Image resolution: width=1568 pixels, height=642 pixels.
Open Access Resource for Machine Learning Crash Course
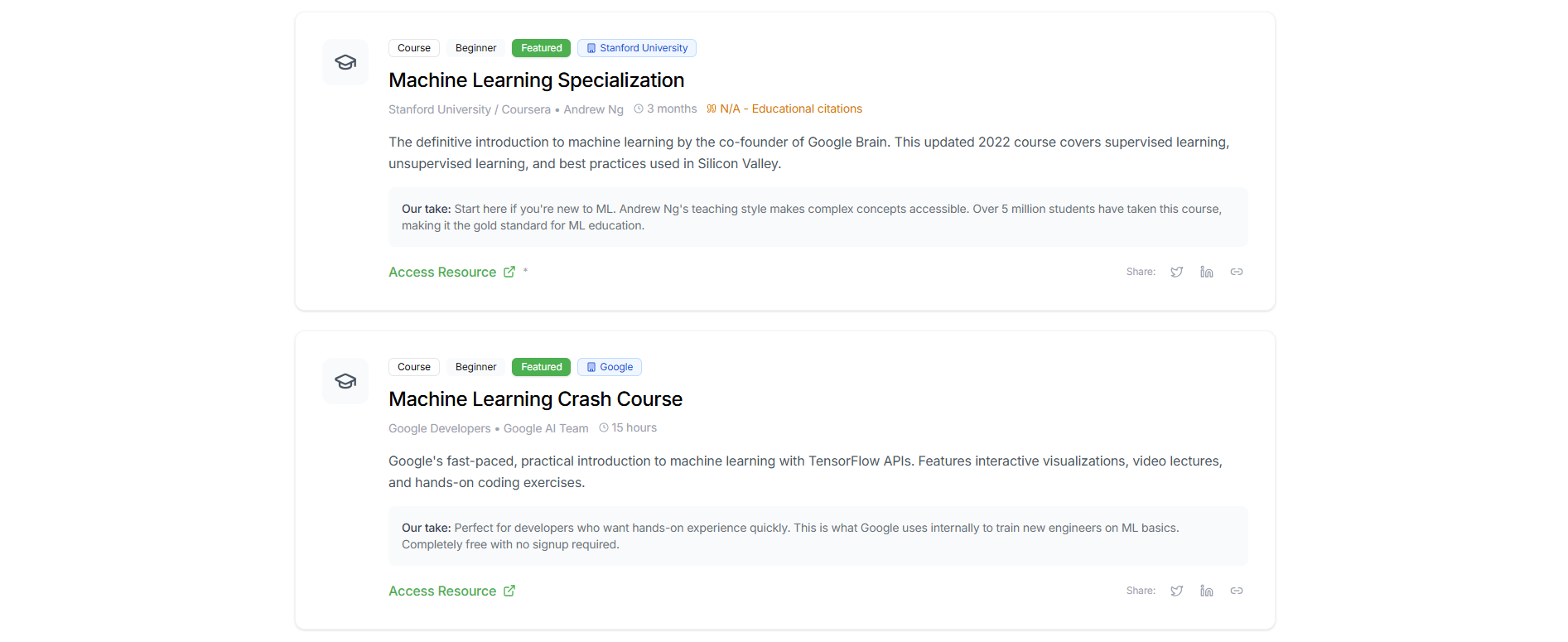[x=451, y=591]
